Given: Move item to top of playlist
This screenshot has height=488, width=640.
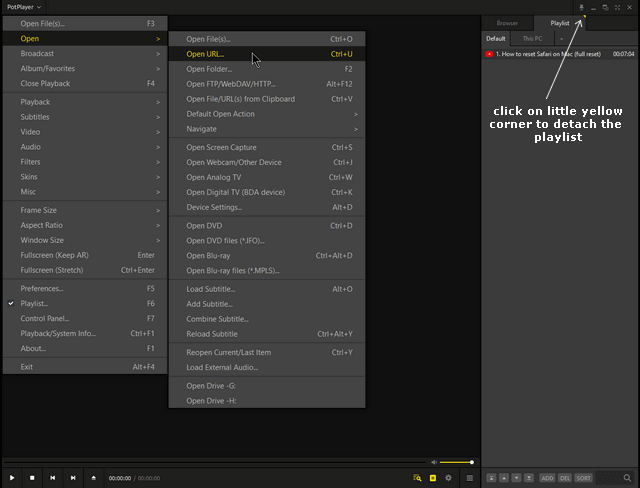Looking at the screenshot, I should coord(491,478).
